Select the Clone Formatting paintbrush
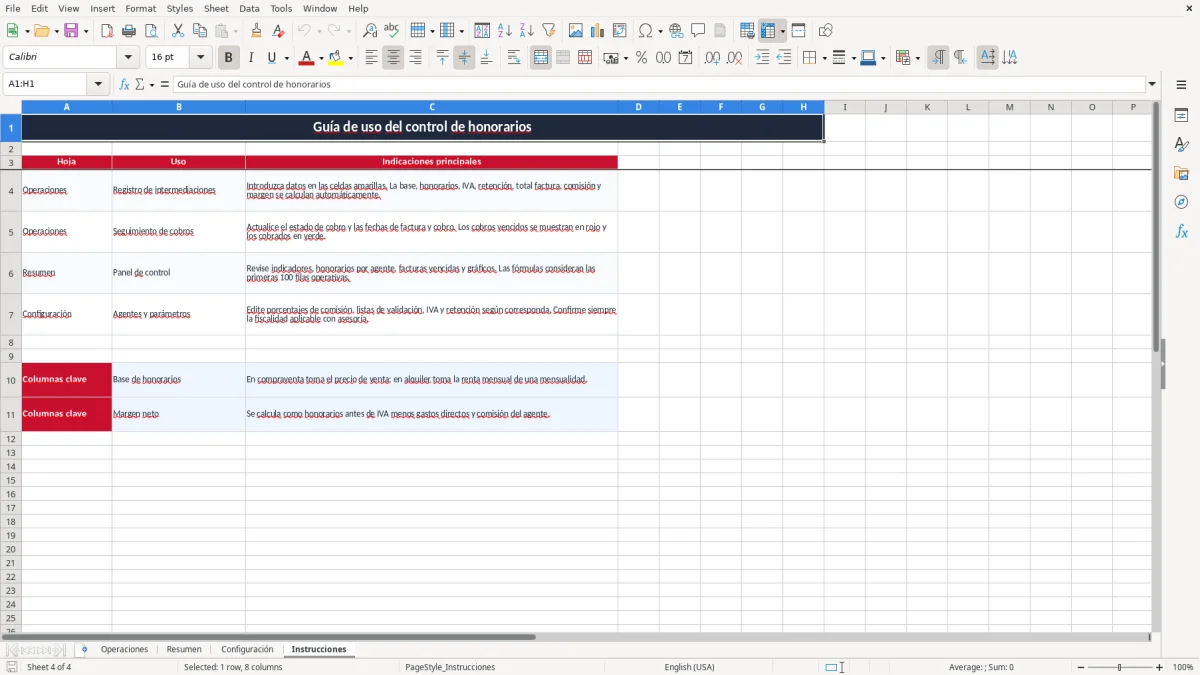 tap(257, 31)
